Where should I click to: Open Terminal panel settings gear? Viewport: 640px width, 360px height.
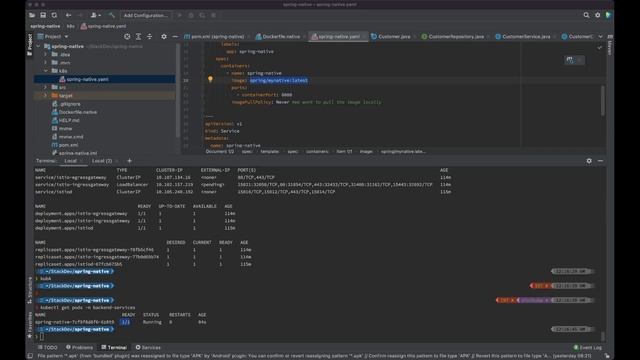589,161
